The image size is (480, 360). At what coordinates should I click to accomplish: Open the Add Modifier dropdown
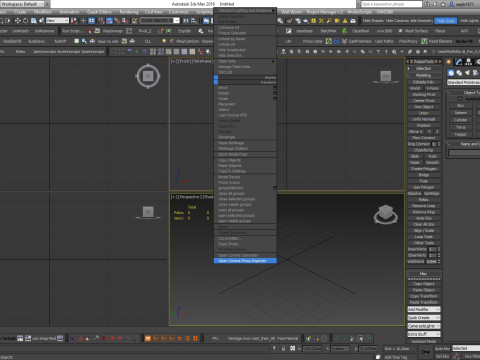424,309
